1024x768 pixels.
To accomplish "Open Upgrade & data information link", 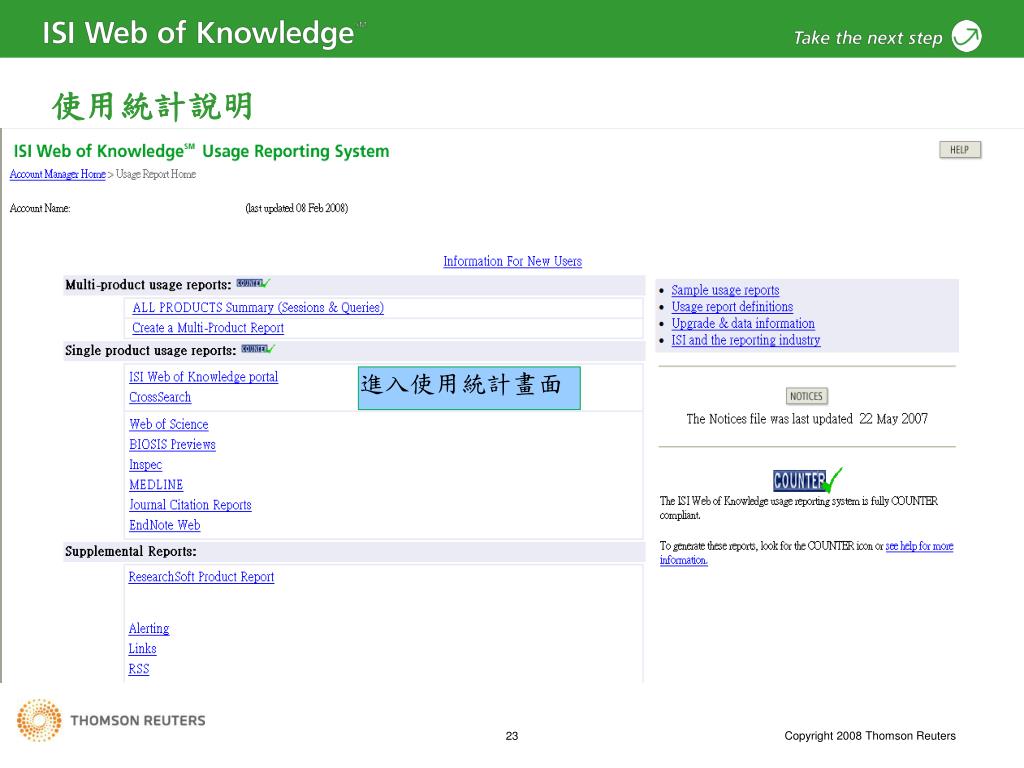I will coord(743,323).
